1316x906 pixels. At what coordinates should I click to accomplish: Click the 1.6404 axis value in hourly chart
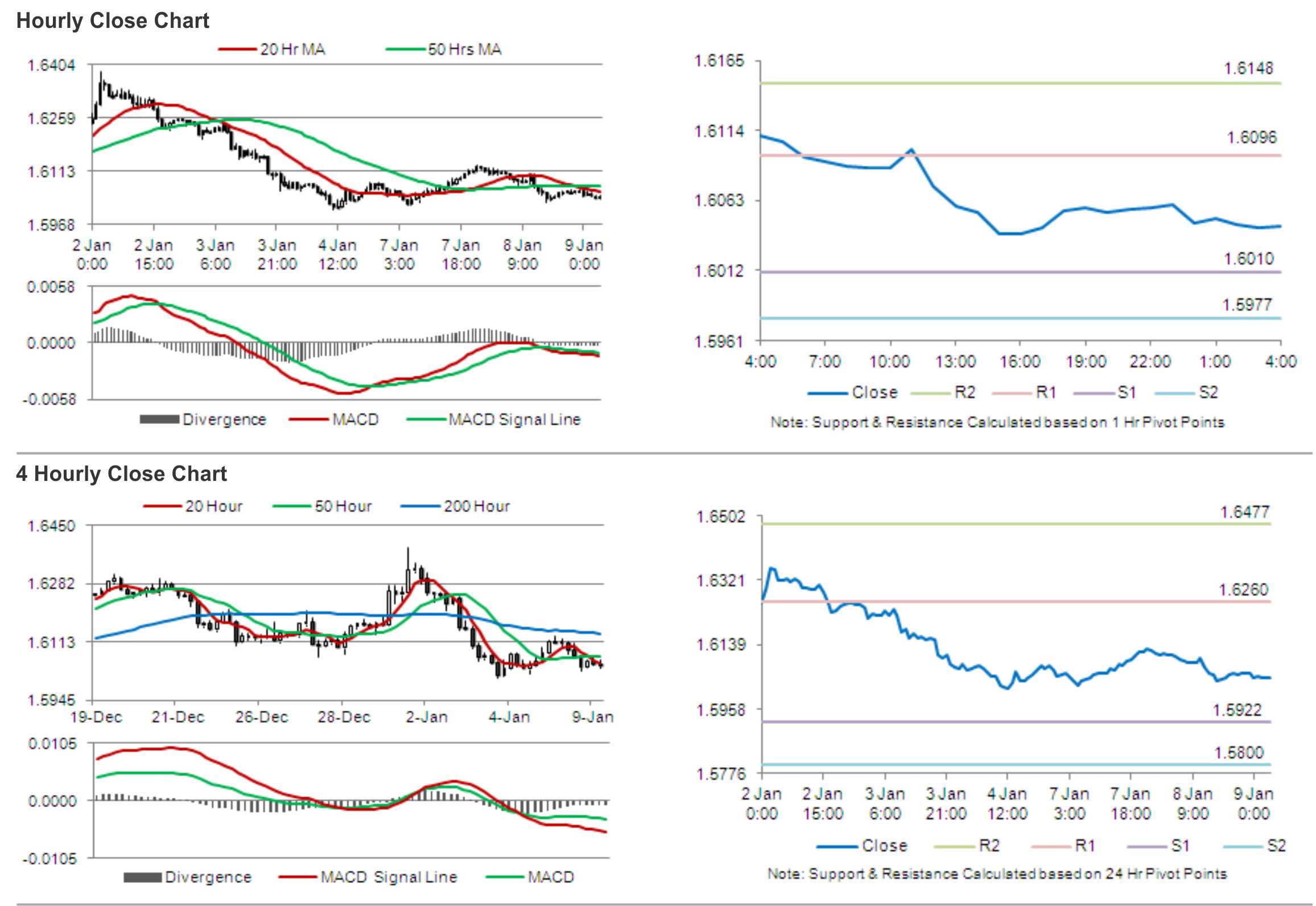tap(51, 65)
